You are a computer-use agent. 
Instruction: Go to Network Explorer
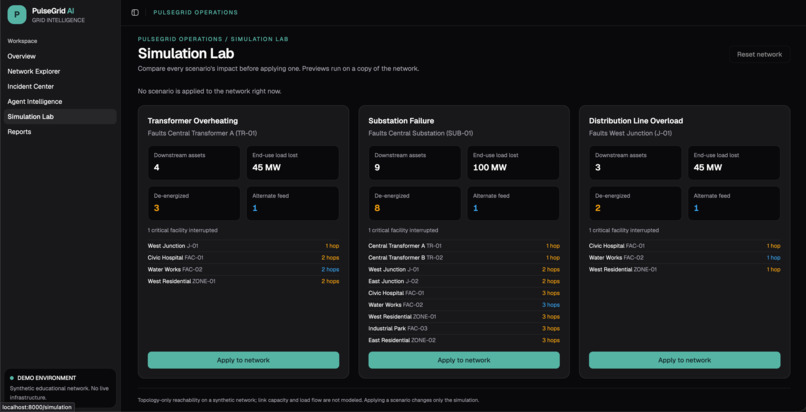pyautogui.click(x=60, y=71)
